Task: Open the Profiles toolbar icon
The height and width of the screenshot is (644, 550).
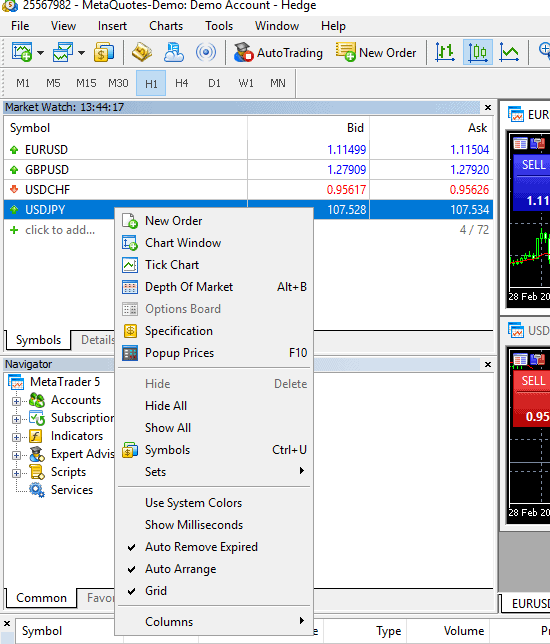Action: [62, 52]
